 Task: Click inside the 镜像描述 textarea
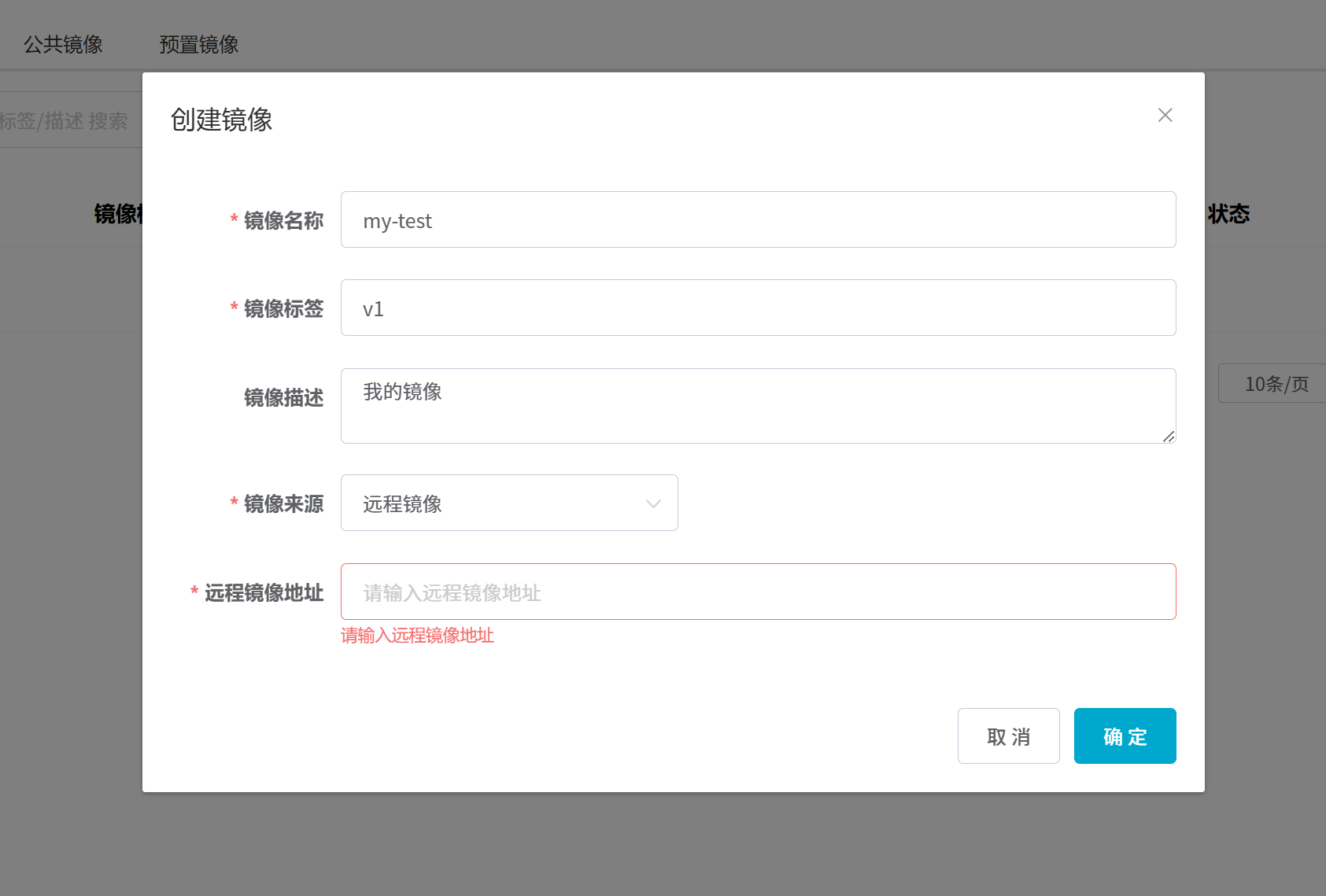pyautogui.click(x=758, y=406)
